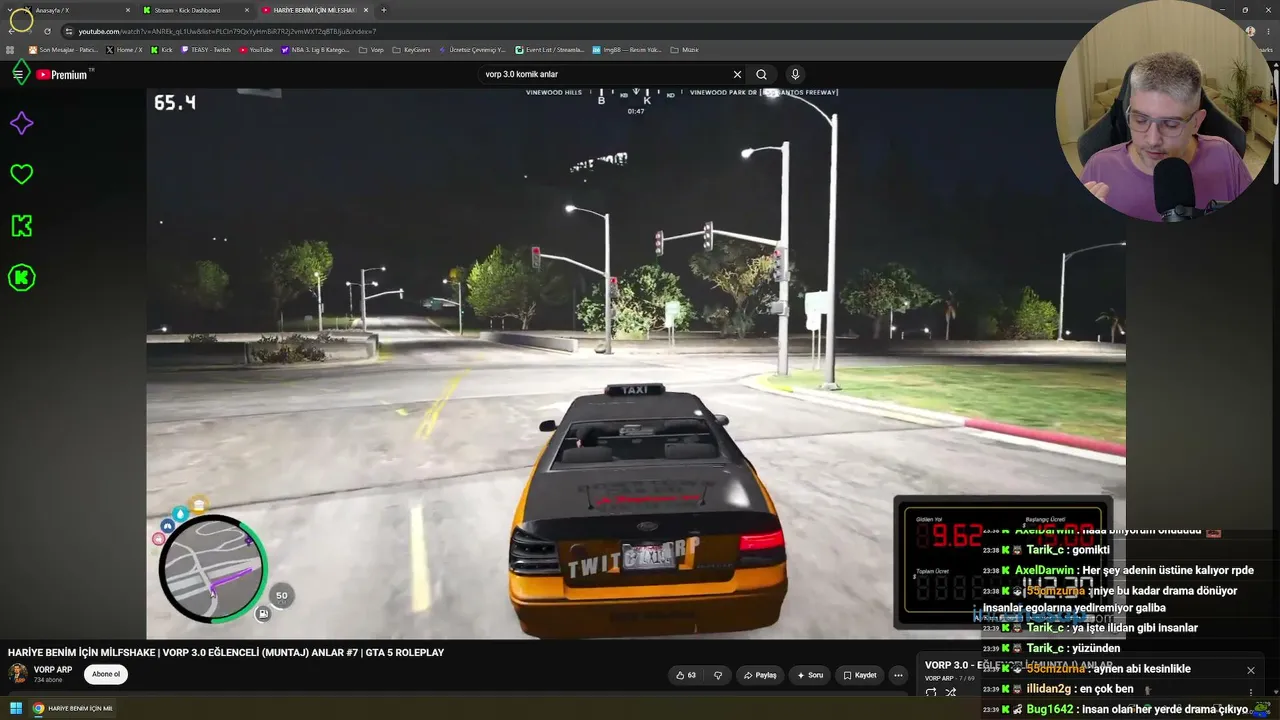Viewport: 1280px width, 720px height.
Task: Open the tab search dropdown arrow
Action: [8, 10]
